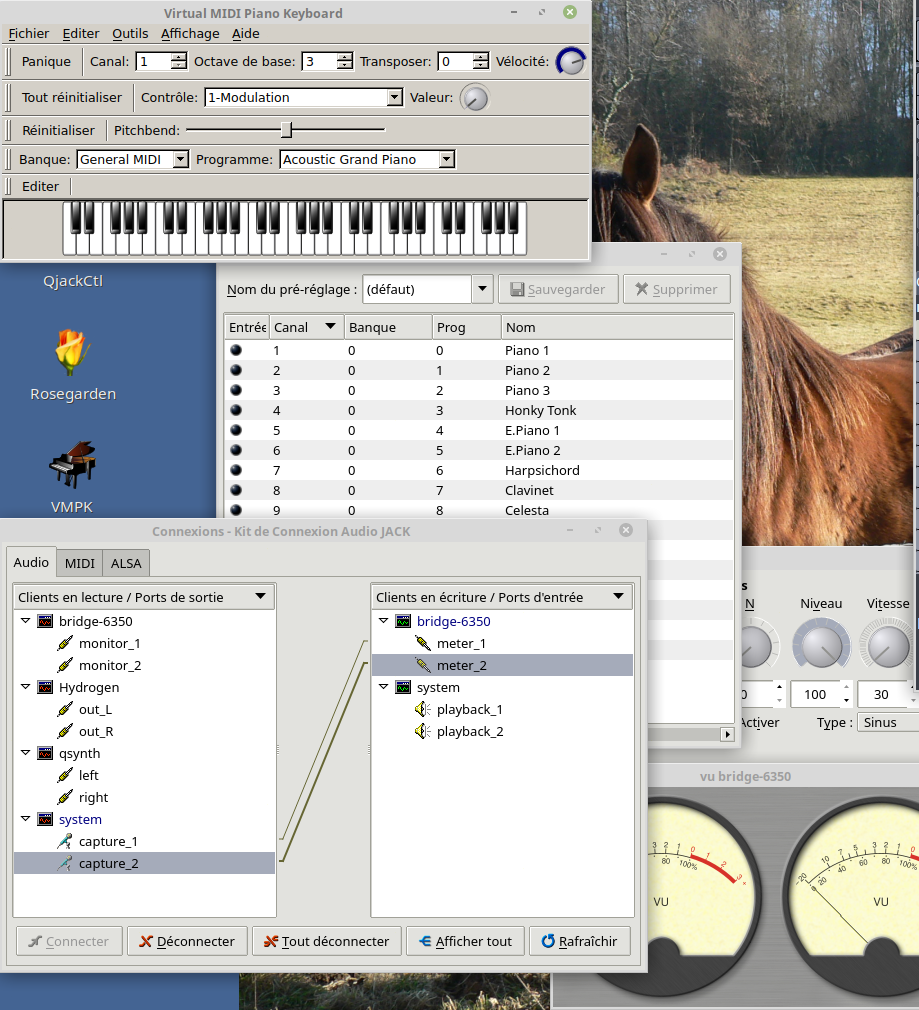
Task: Toggle channel 3 Piano 3 entry LED
Action: tap(236, 390)
